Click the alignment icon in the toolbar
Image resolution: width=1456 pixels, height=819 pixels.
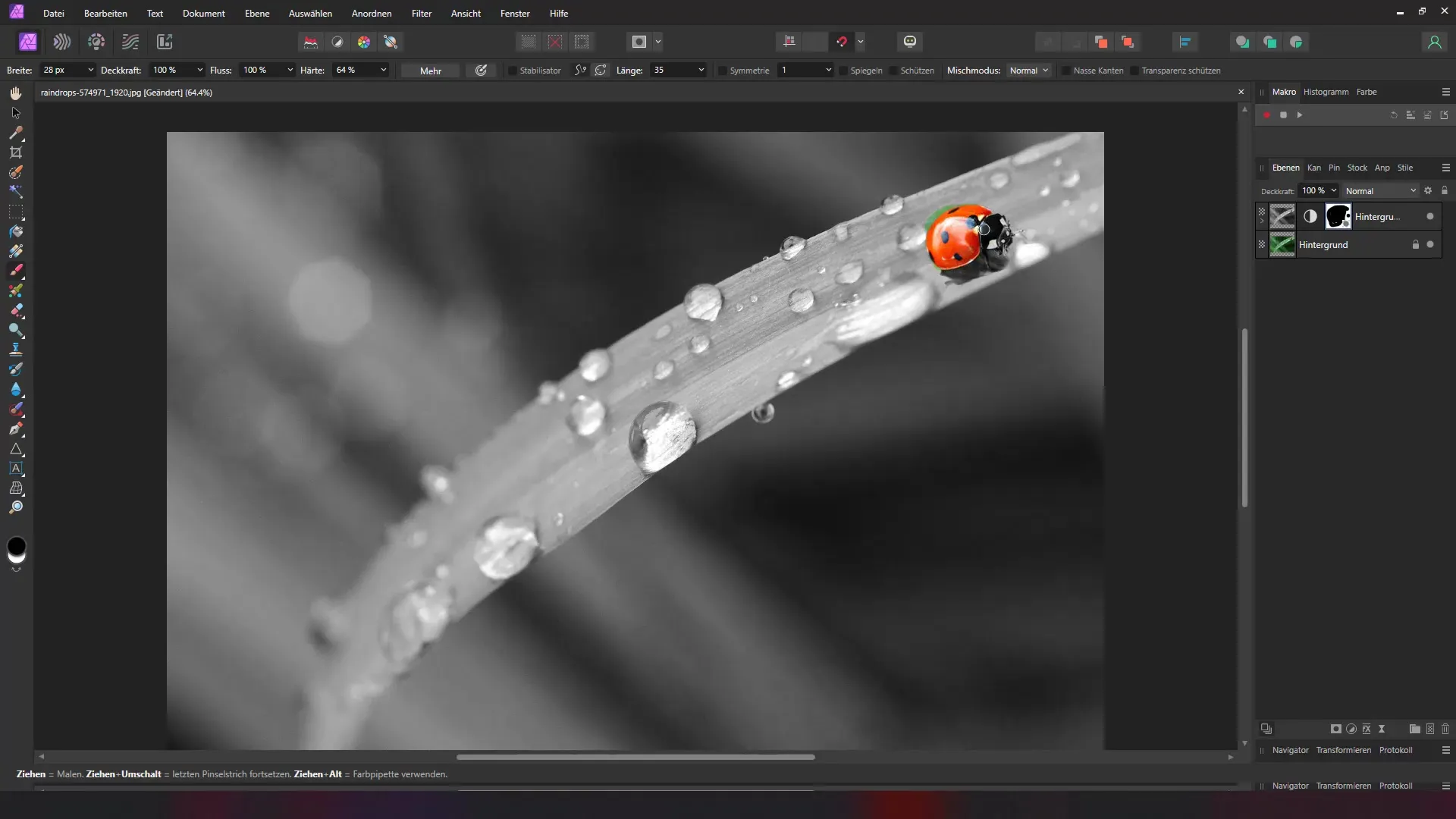click(x=1185, y=42)
